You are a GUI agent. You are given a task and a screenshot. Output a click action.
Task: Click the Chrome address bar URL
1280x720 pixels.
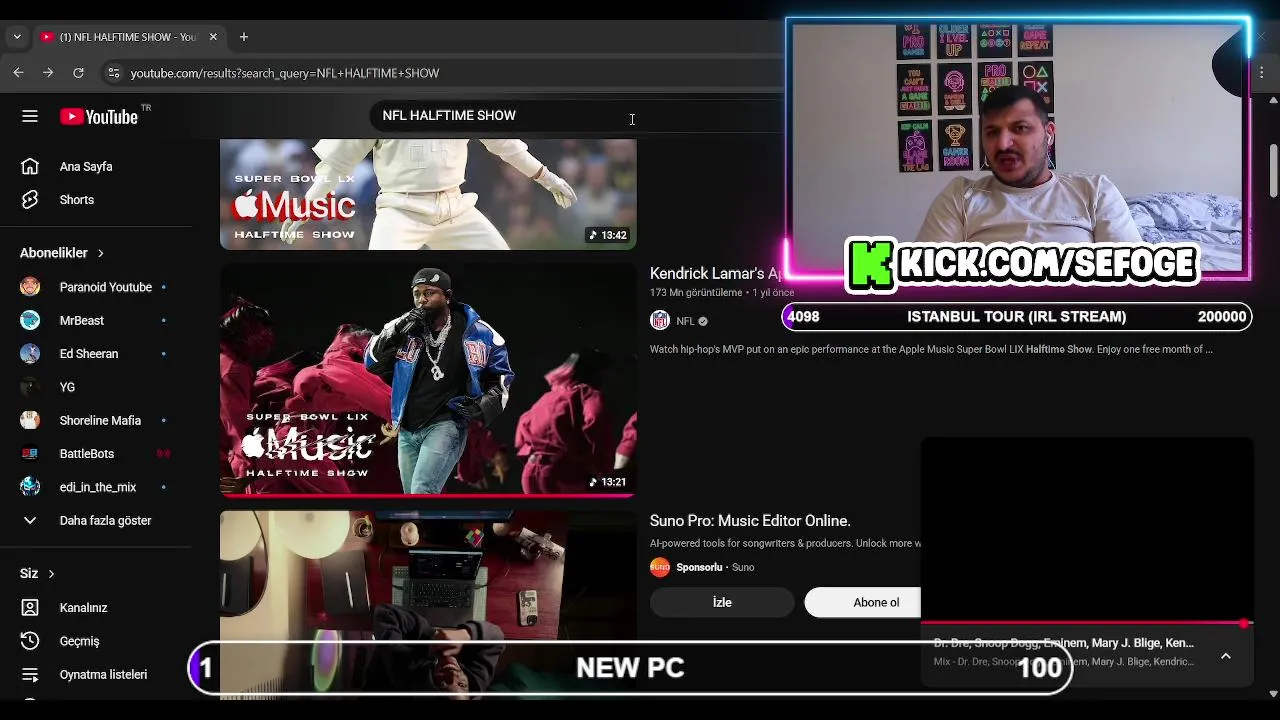285,73
